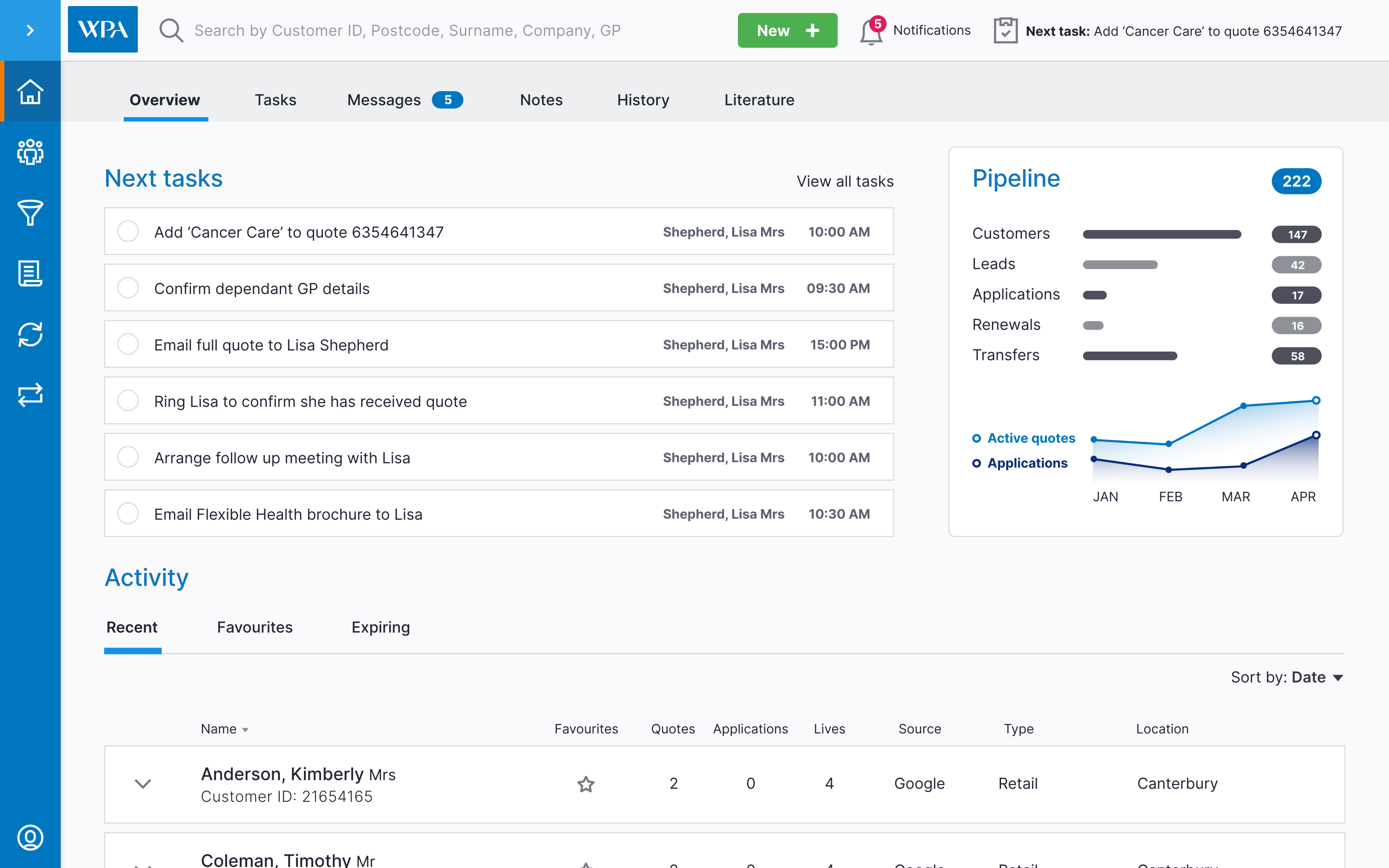
Task: Click the user profile icon at sidebar bottom
Action: tap(30, 837)
